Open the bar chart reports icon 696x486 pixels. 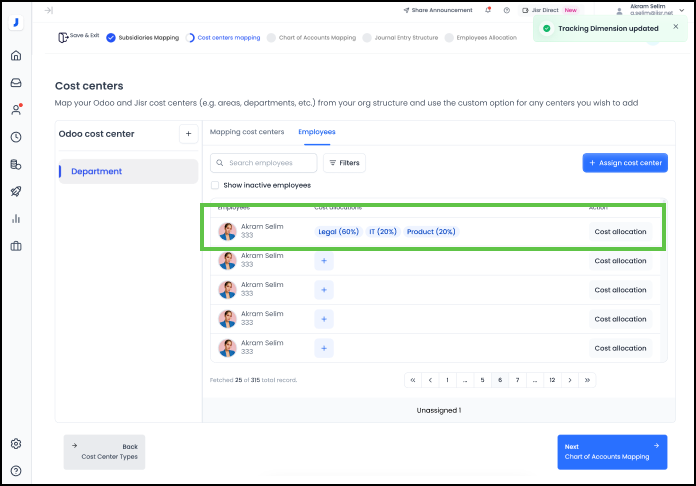pos(16,218)
